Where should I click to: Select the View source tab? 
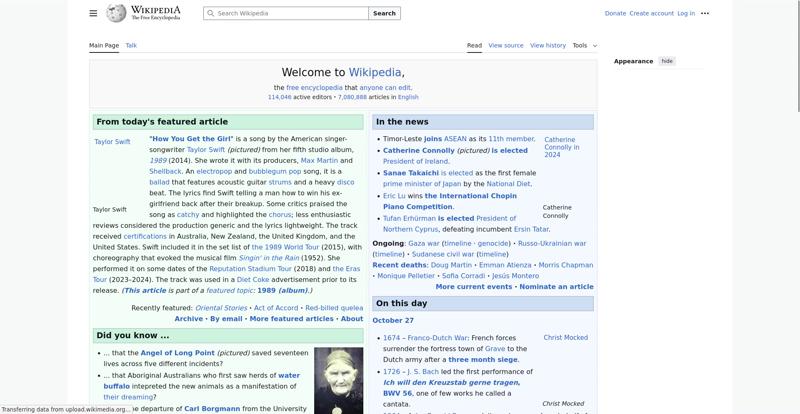[x=506, y=45]
